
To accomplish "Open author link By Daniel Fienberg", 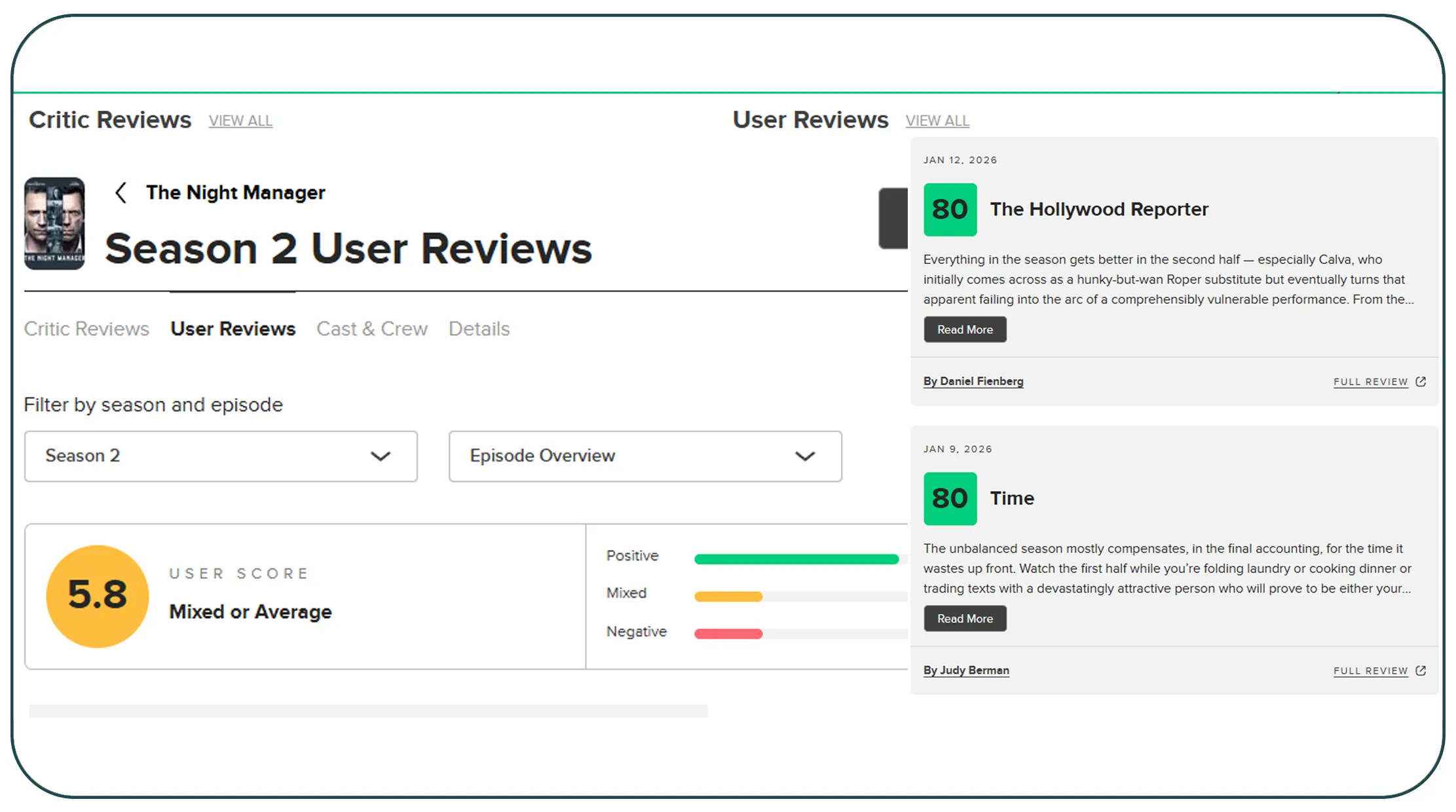I will pyautogui.click(x=973, y=381).
